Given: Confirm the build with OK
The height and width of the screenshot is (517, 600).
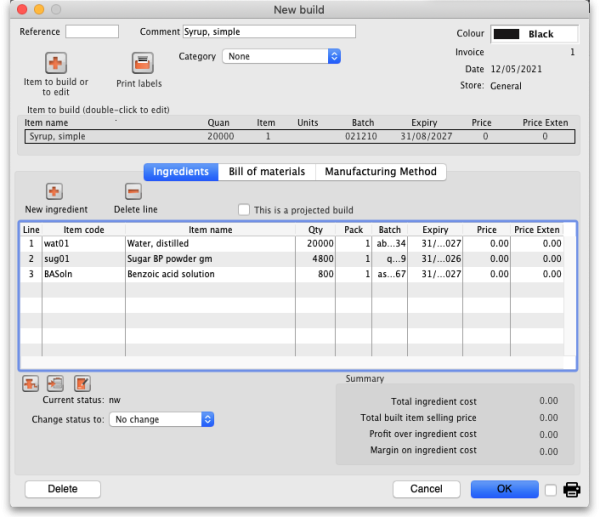Looking at the screenshot, I should click(504, 489).
